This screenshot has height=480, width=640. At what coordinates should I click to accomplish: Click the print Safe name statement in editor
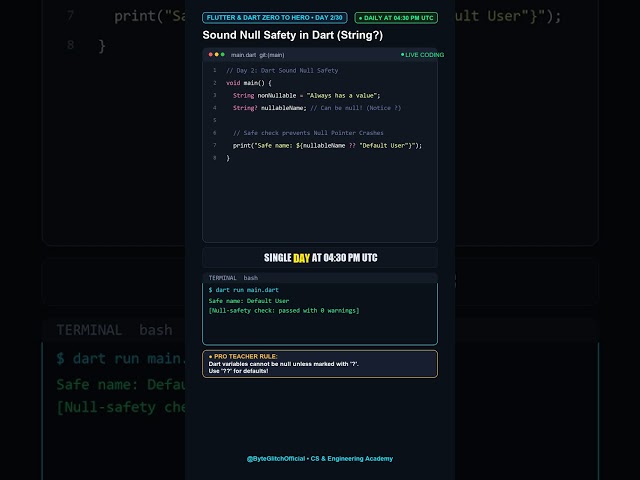(327, 145)
